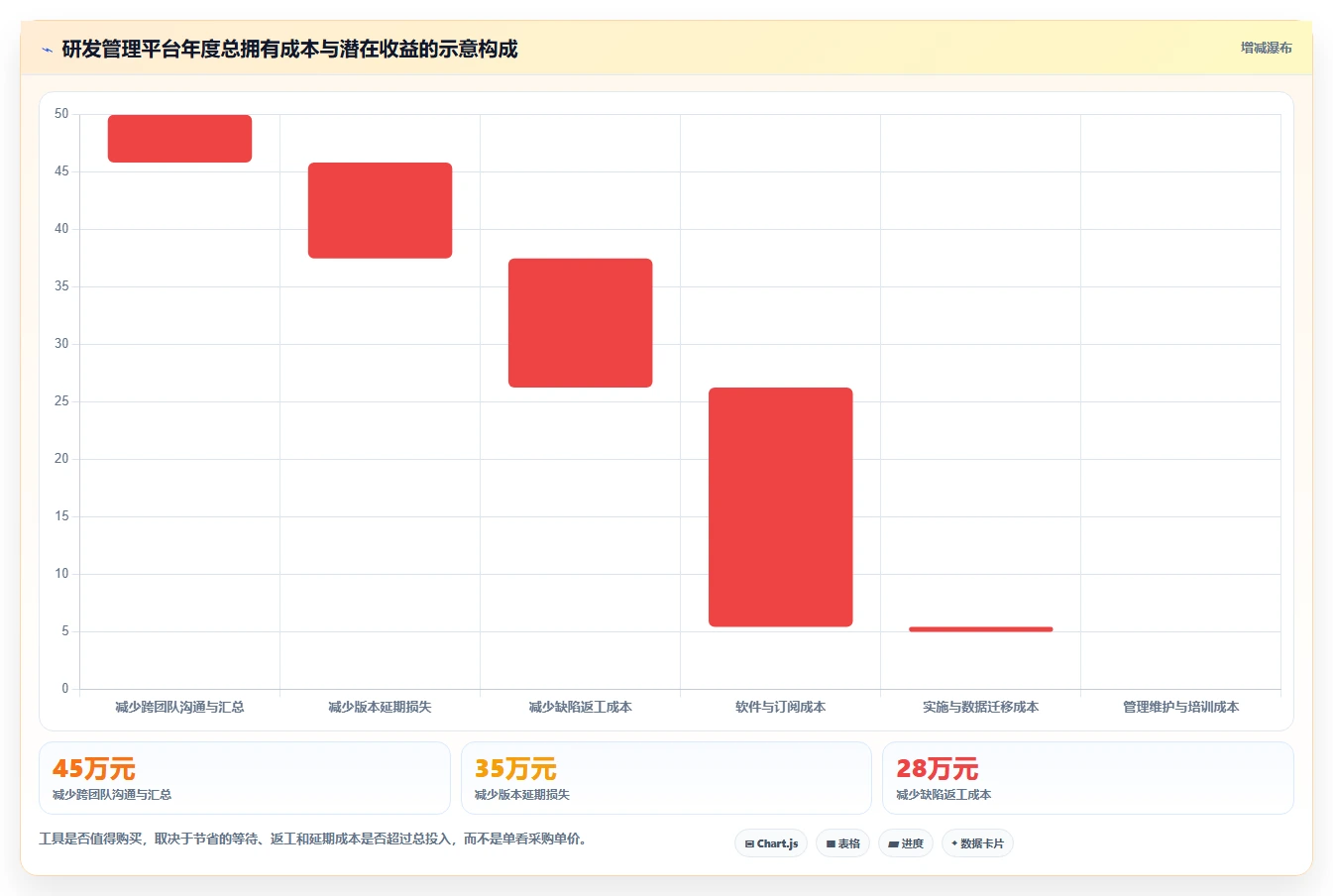This screenshot has width=1333, height=896.
Task: Open the 35万元 summary card
Action: tap(666, 778)
